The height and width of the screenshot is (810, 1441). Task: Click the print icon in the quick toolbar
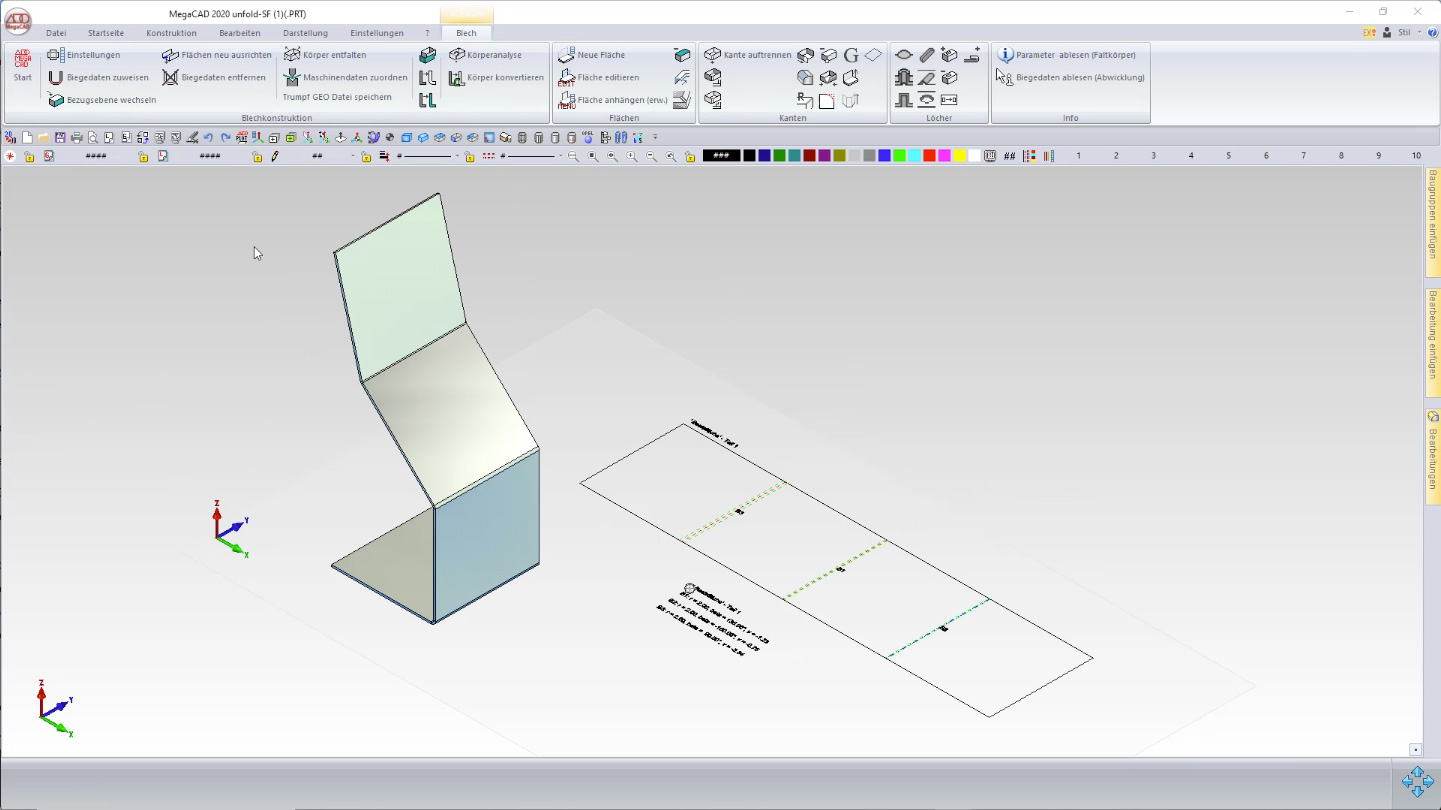point(76,138)
